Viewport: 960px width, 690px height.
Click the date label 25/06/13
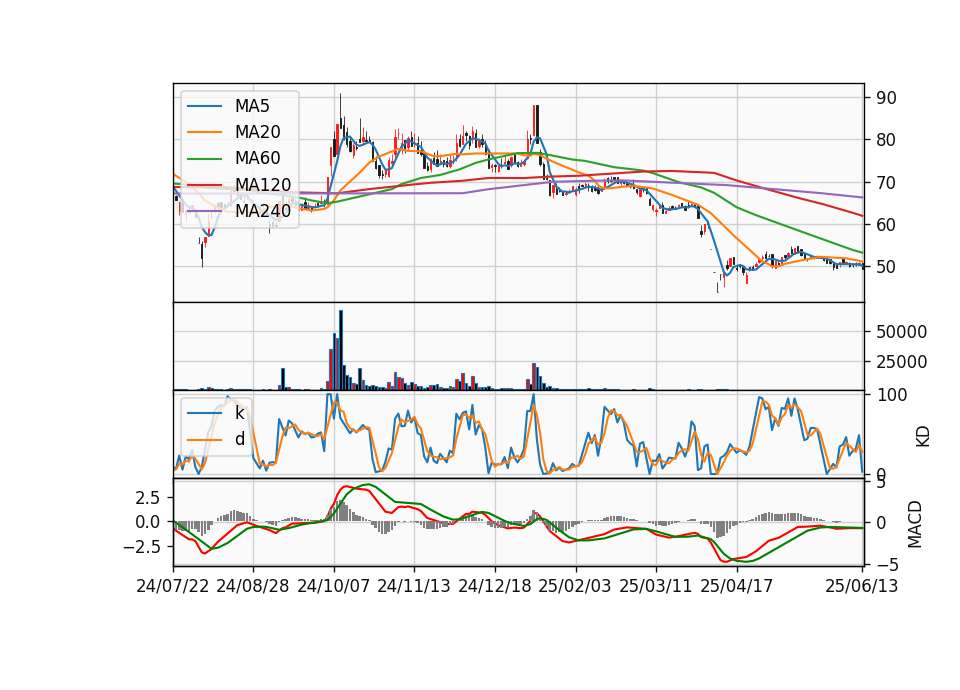(x=862, y=586)
